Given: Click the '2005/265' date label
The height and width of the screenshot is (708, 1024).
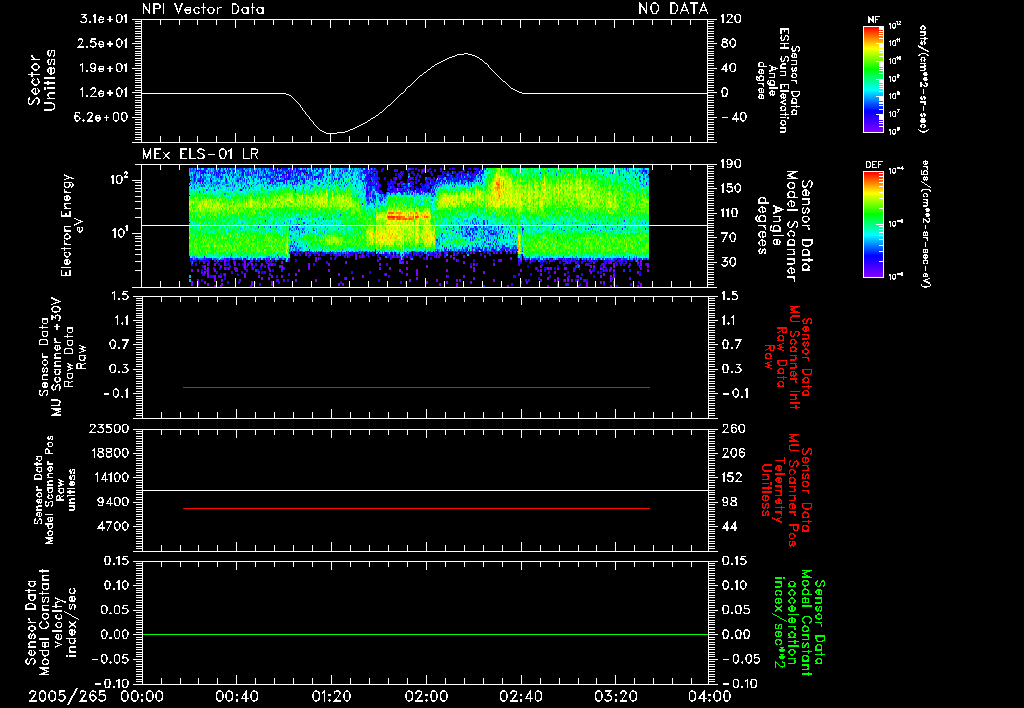Looking at the screenshot, I should (67, 696).
